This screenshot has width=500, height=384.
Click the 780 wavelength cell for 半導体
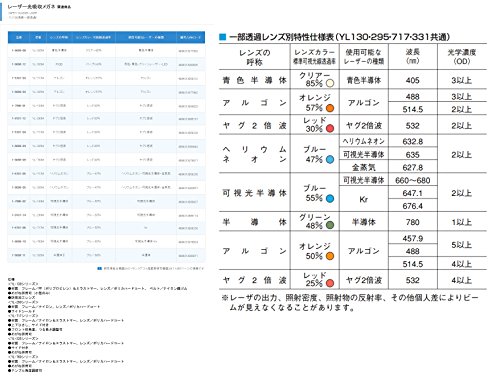(x=413, y=222)
